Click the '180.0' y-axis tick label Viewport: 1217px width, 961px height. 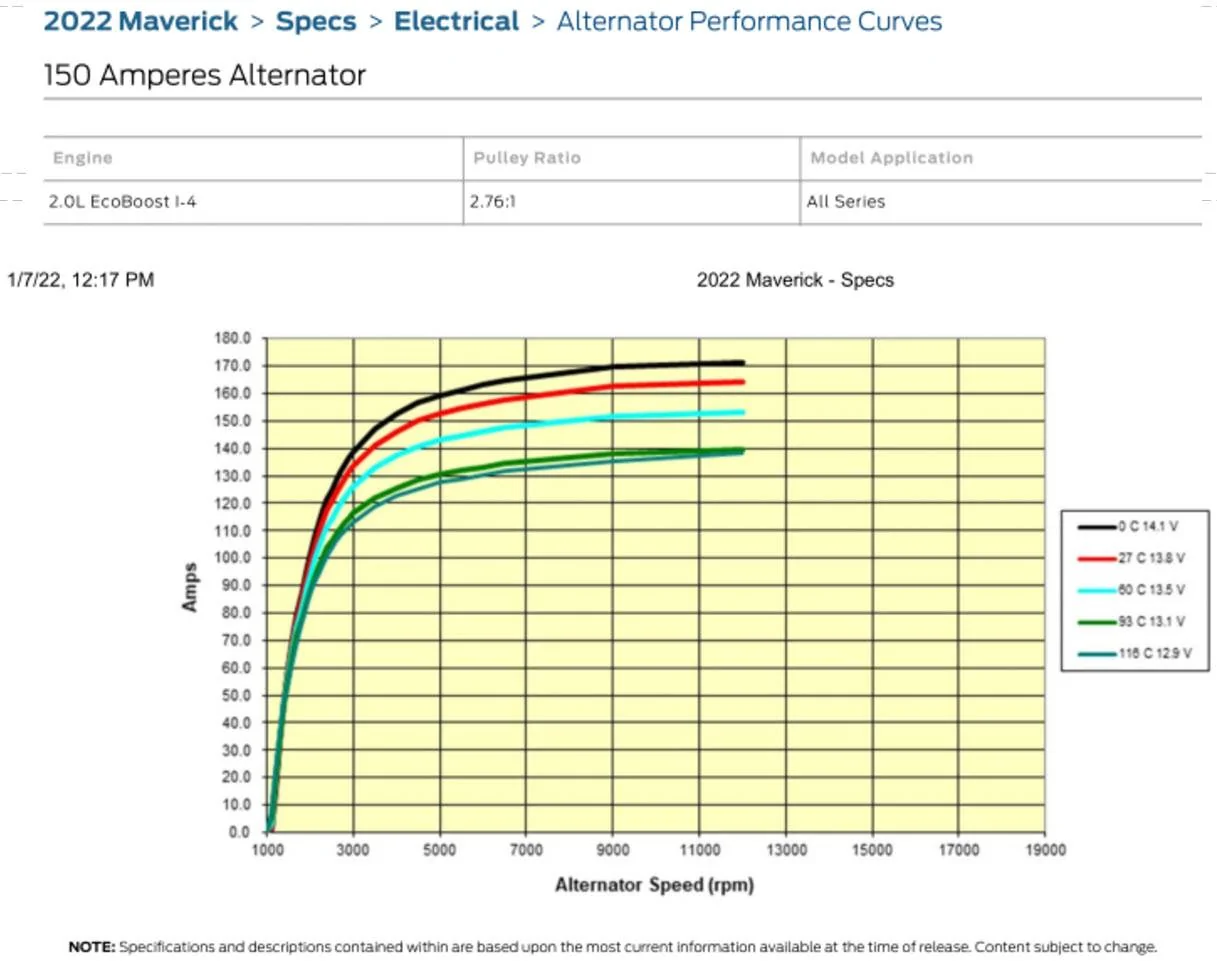pyautogui.click(x=233, y=338)
